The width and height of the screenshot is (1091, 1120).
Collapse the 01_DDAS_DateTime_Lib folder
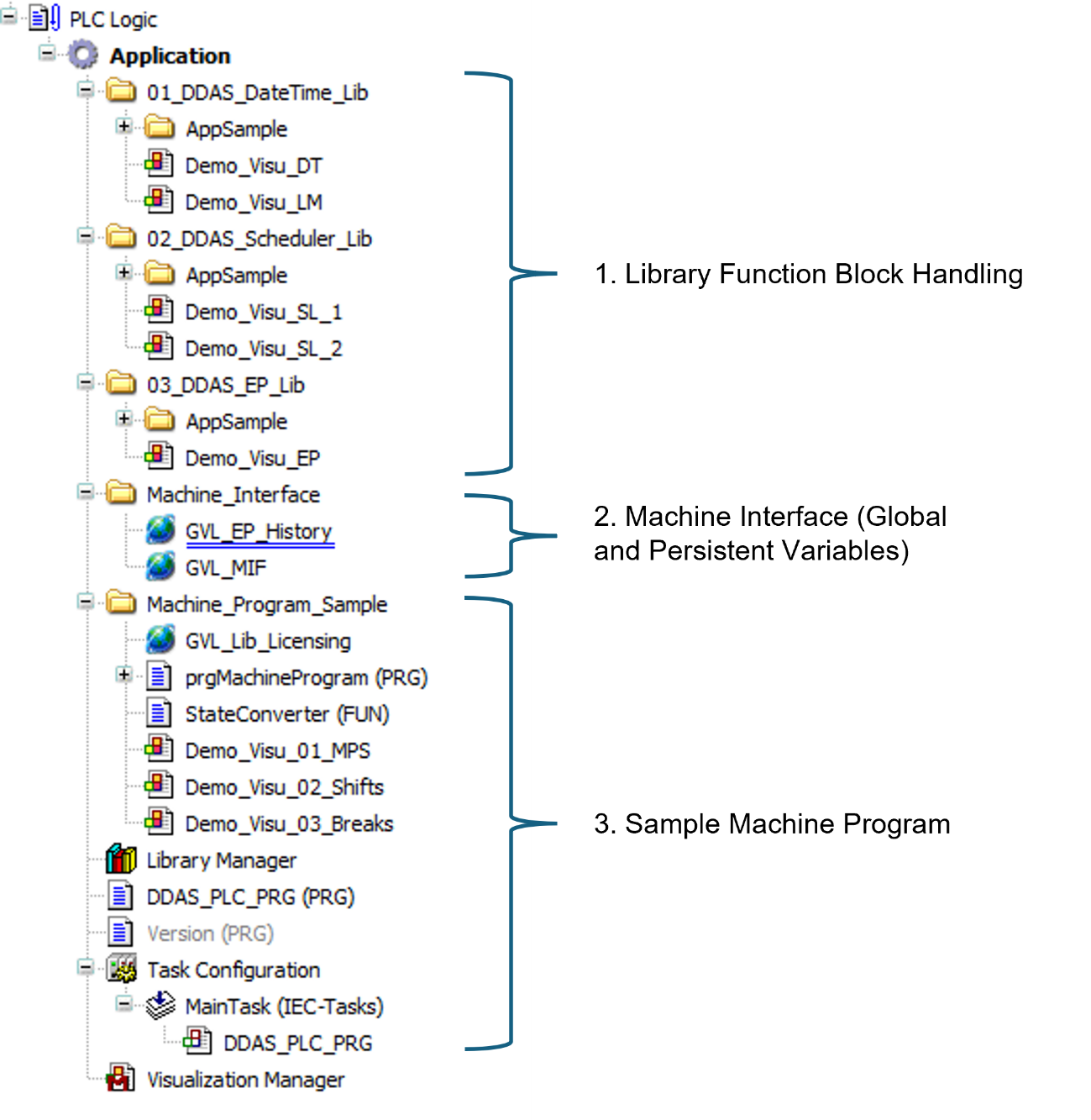coord(86,89)
